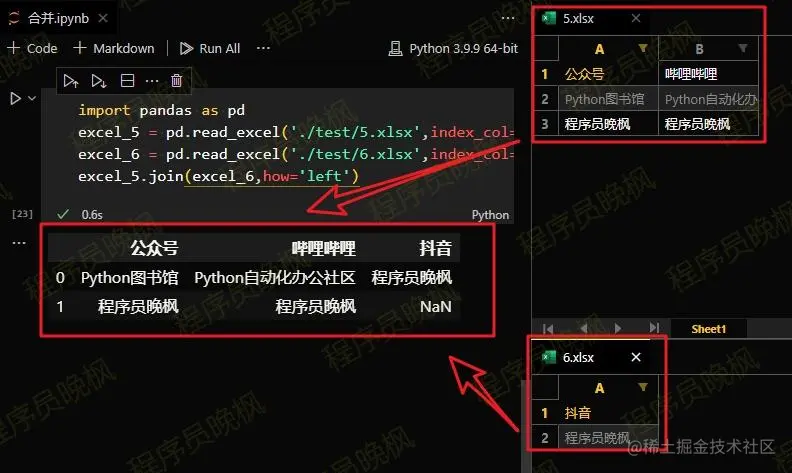Open the column A filter in 6.xlsx

pyautogui.click(x=642, y=388)
